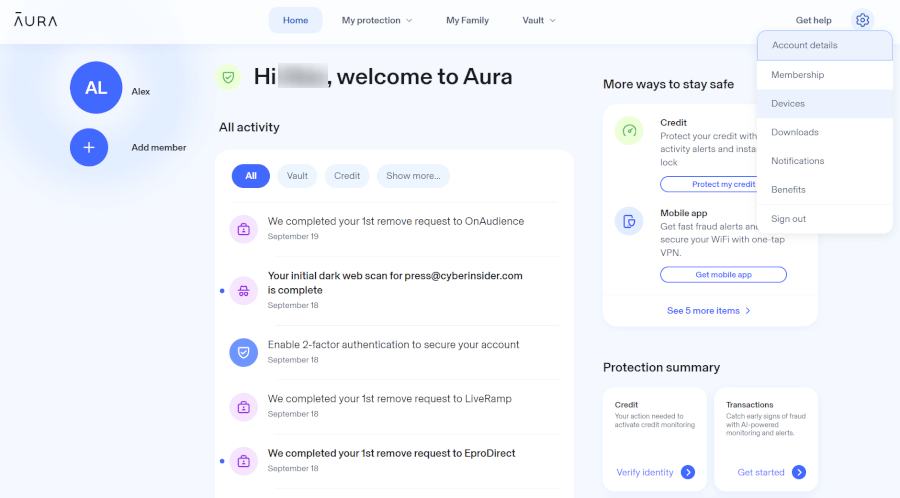Screen dimensions: 900x498
Task: Click the dark web scan activity icon
Action: [x=243, y=290]
